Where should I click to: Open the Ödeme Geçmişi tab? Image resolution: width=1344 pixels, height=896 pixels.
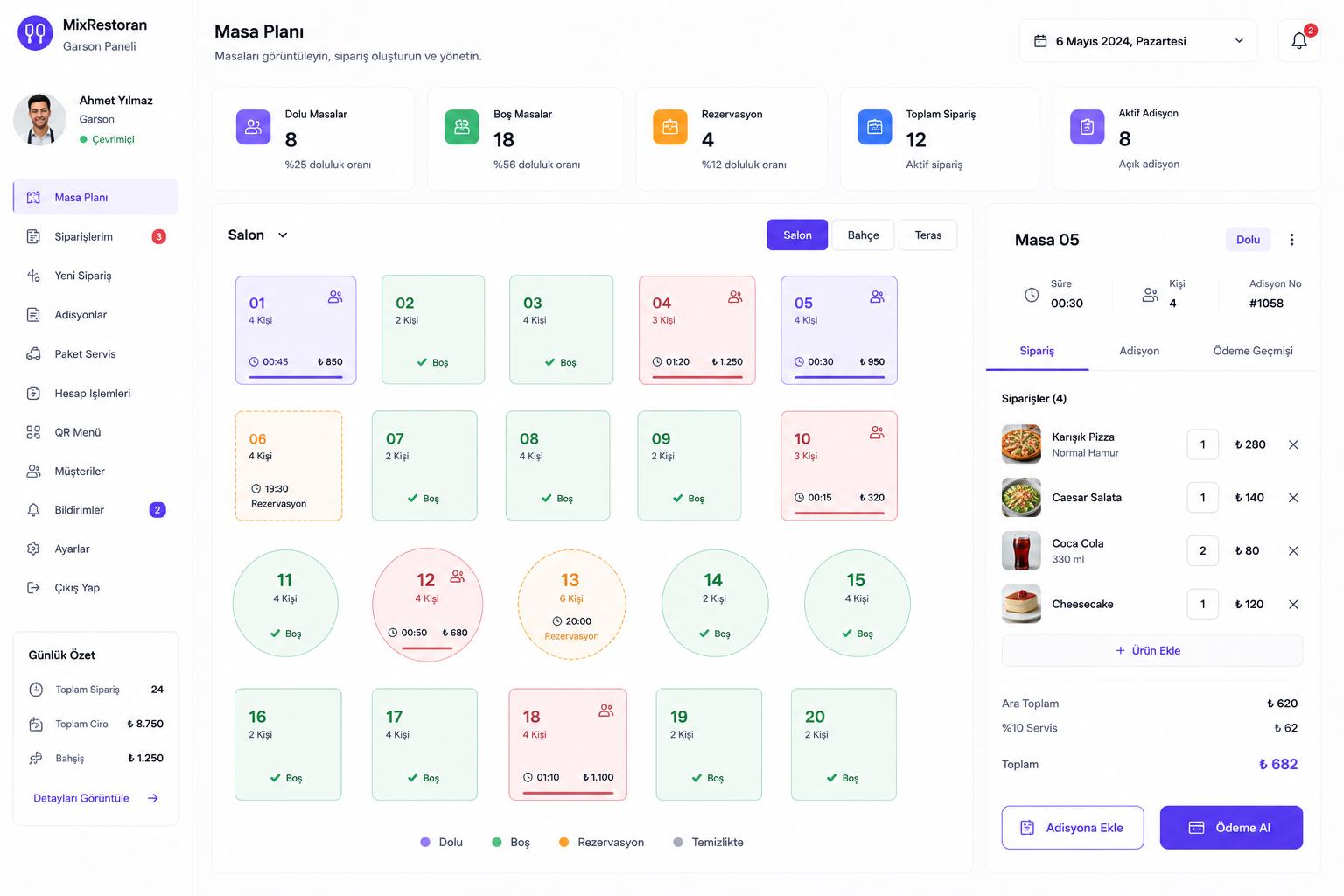(1253, 351)
